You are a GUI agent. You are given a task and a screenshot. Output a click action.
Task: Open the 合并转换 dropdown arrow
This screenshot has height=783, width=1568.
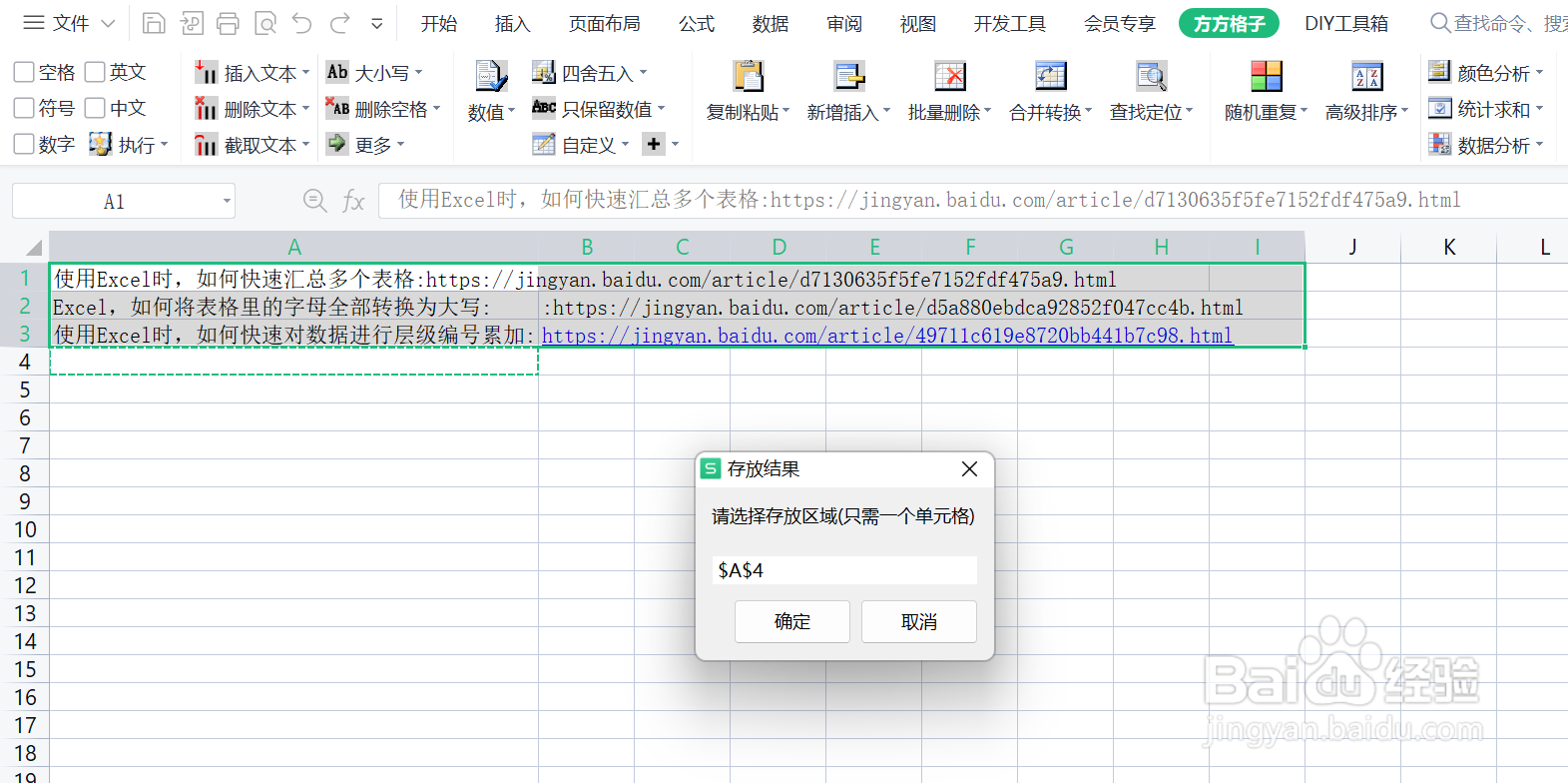pos(1088,111)
